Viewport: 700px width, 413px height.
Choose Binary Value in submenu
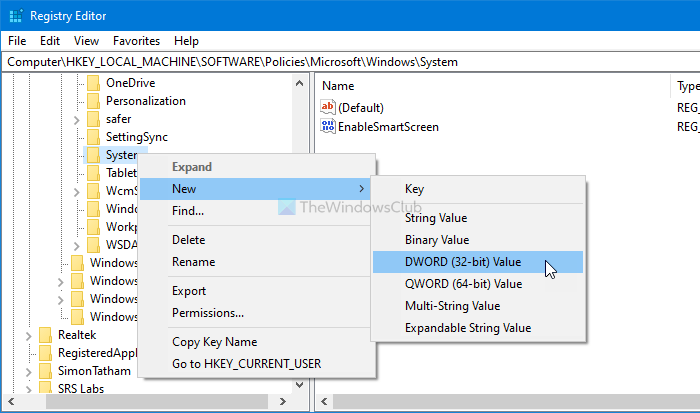[478, 240]
